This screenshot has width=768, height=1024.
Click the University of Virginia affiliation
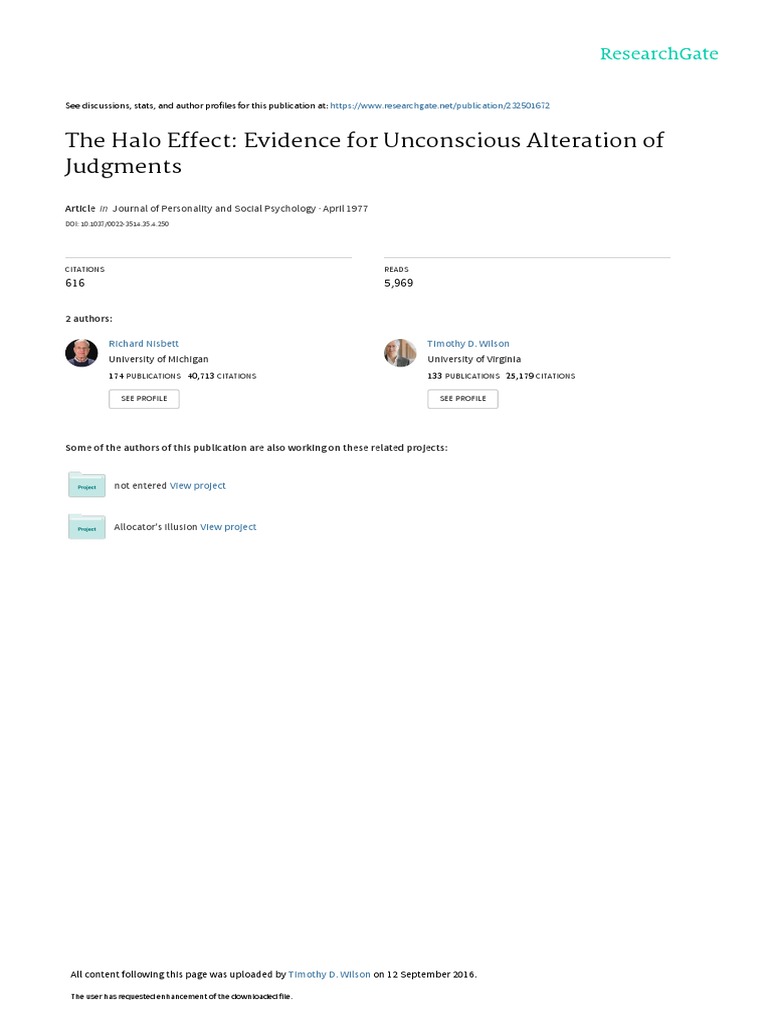pos(474,359)
